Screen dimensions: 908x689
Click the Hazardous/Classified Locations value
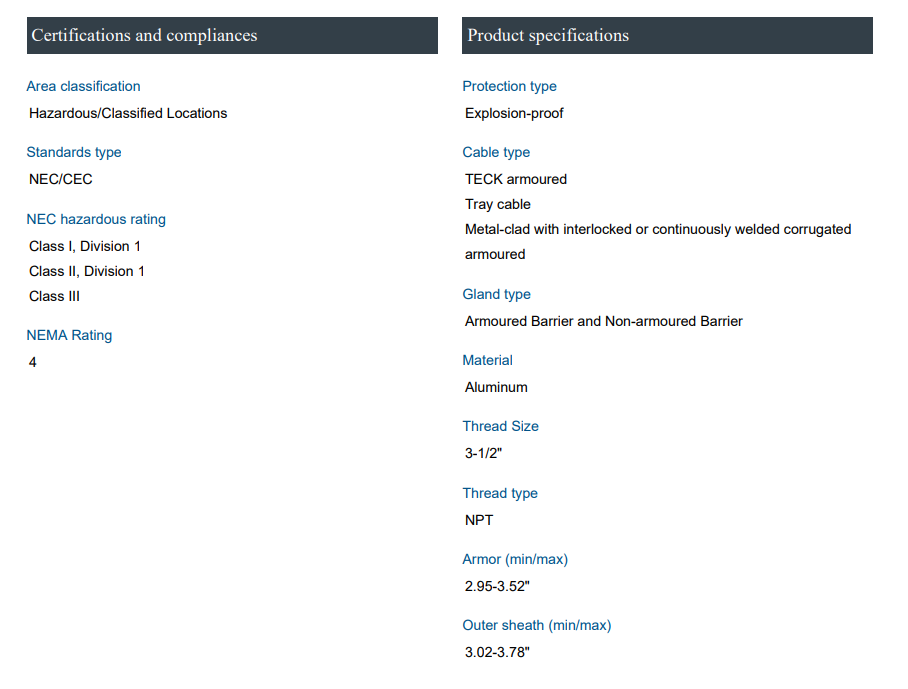[x=128, y=113]
